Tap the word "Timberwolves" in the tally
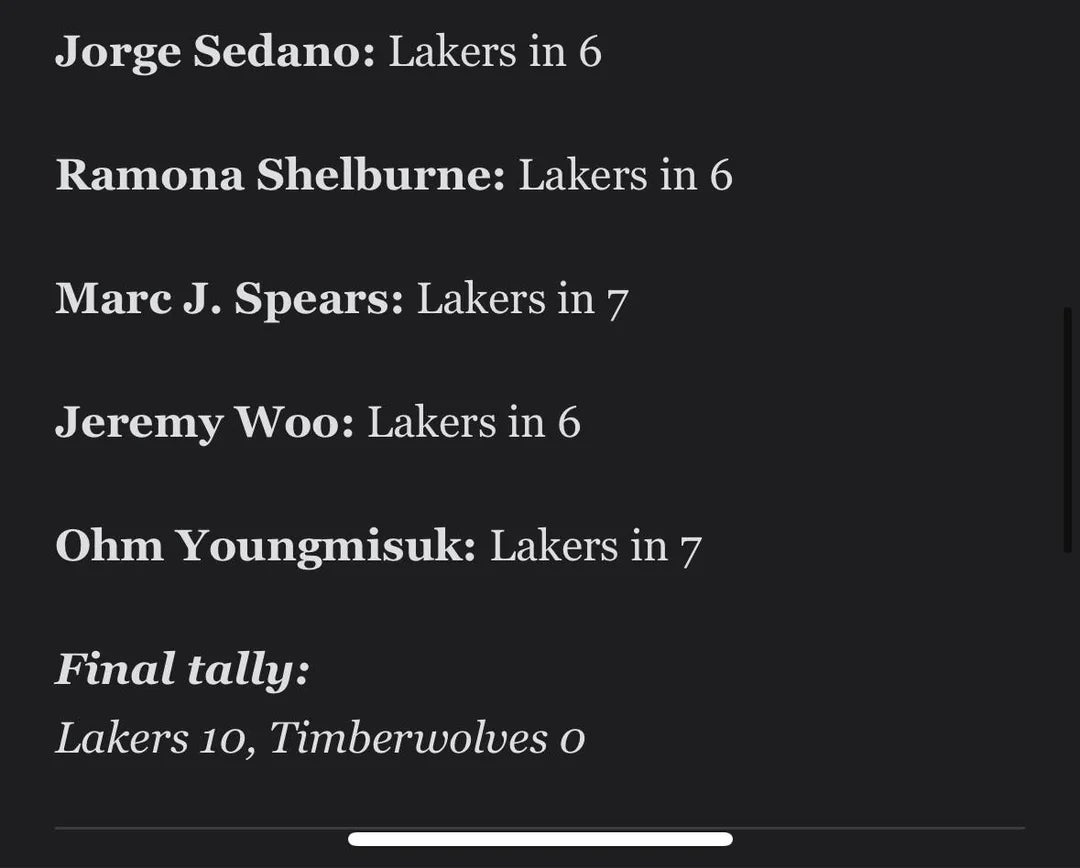 pyautogui.click(x=408, y=739)
